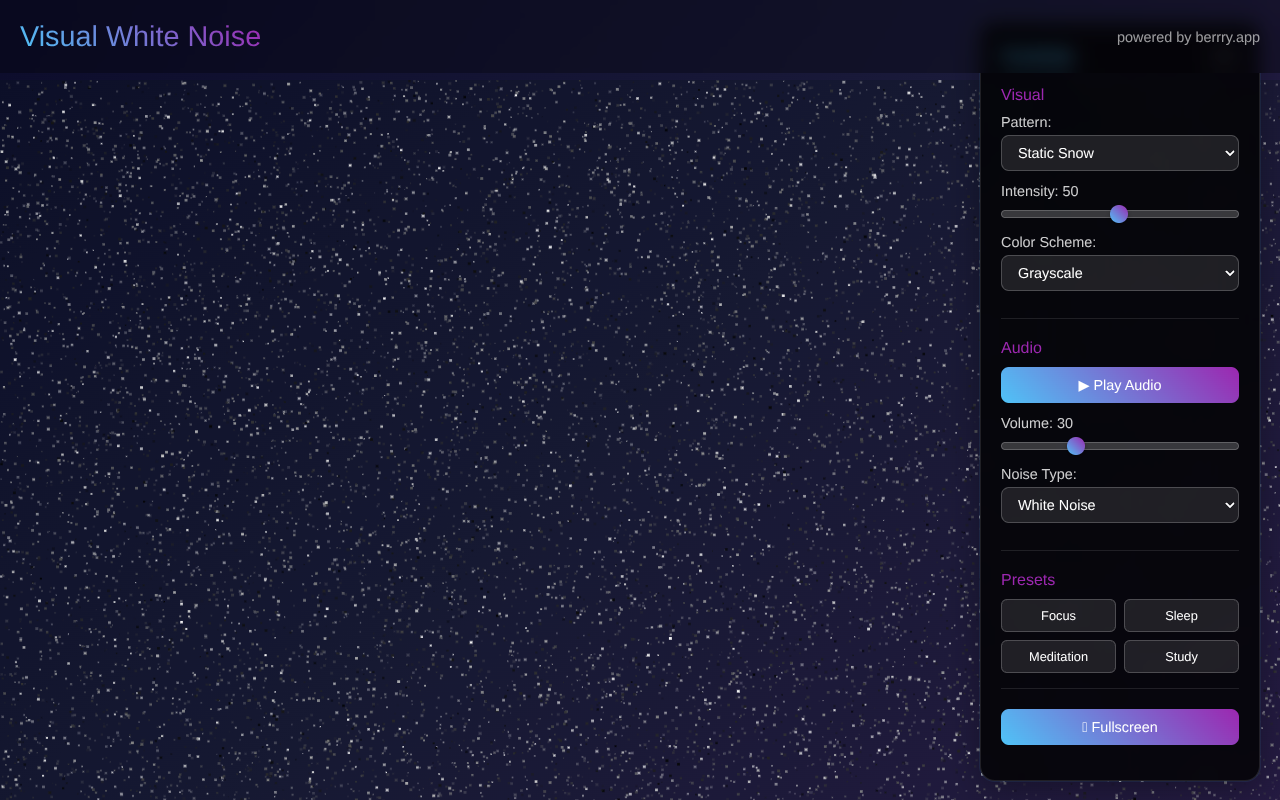Viewport: 1280px width, 800px height.
Task: Click the play triangle icon on Play Audio
Action: (1082, 385)
